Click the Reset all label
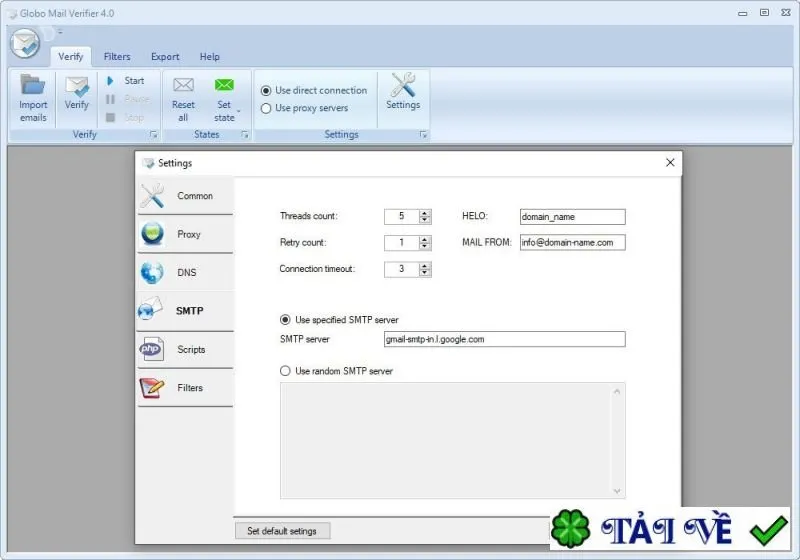 click(x=183, y=111)
